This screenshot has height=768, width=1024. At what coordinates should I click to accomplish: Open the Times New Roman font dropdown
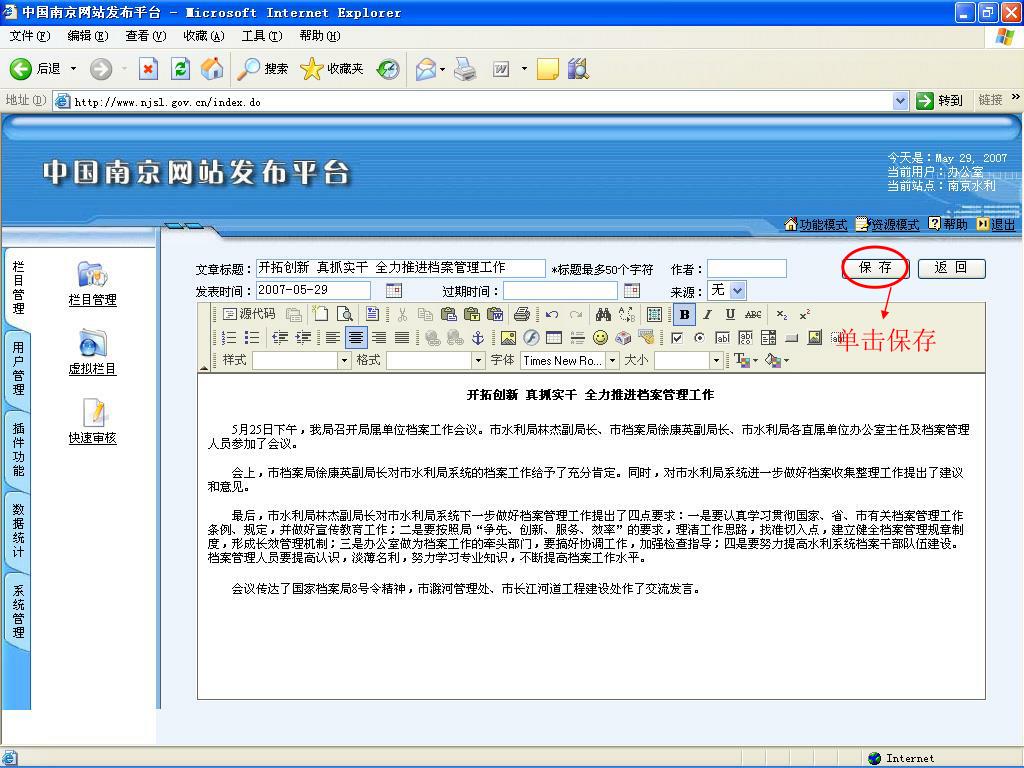pyautogui.click(x=570, y=360)
